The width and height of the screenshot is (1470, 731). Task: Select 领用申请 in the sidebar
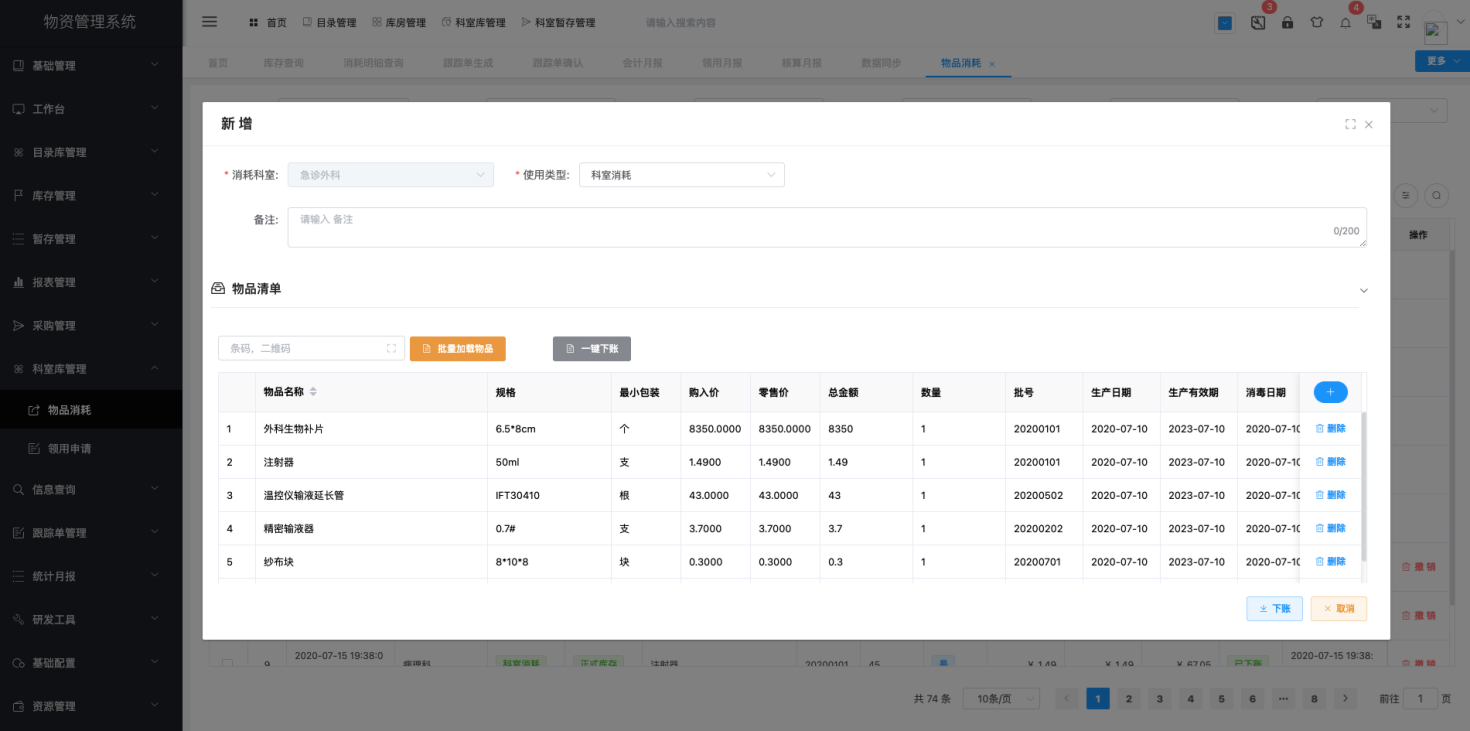click(69, 449)
